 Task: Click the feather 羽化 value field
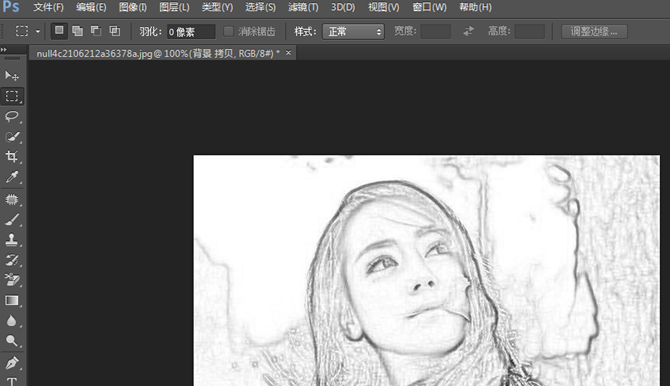coord(191,32)
